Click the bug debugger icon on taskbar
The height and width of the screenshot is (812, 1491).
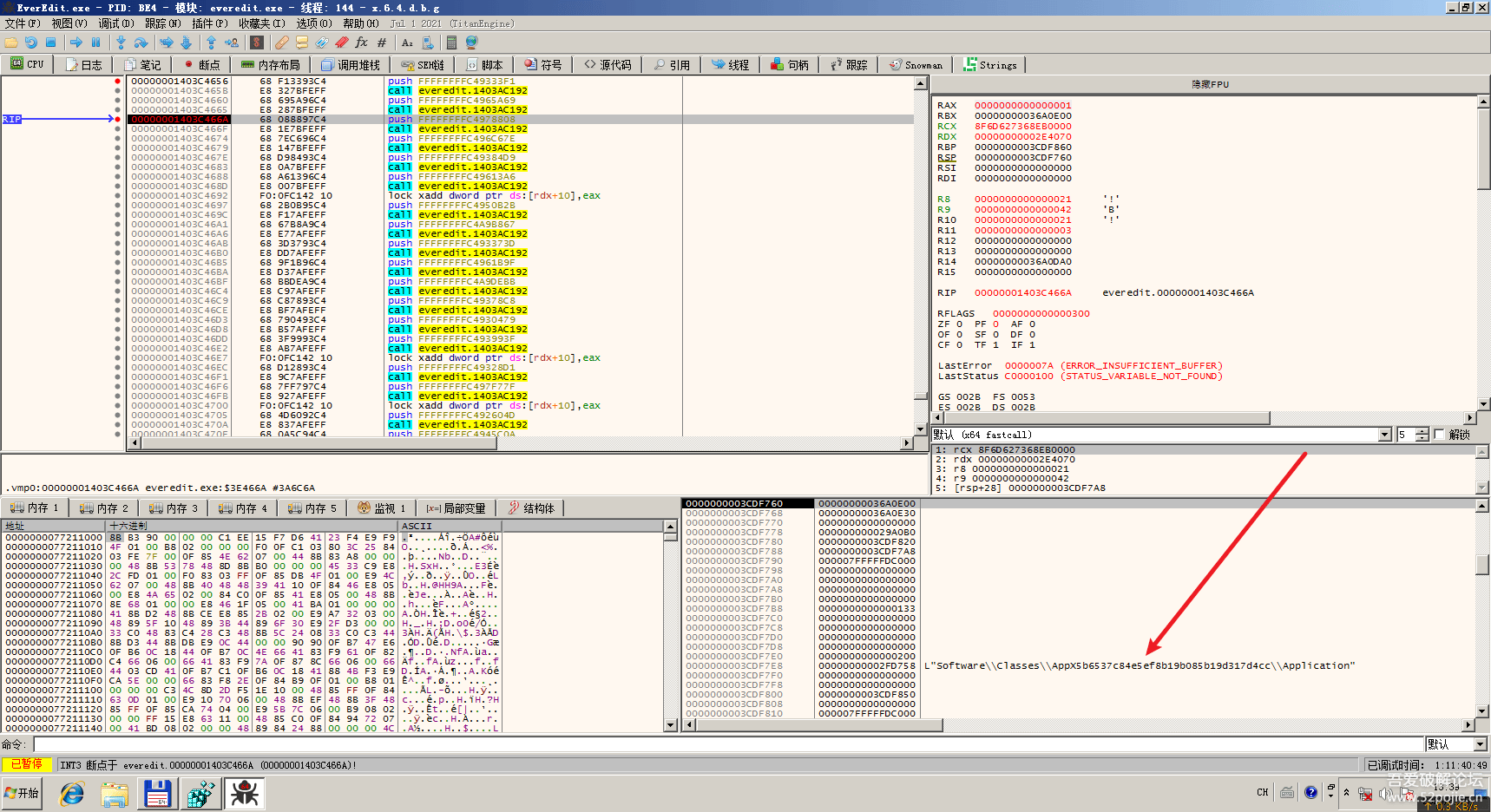pos(245,794)
